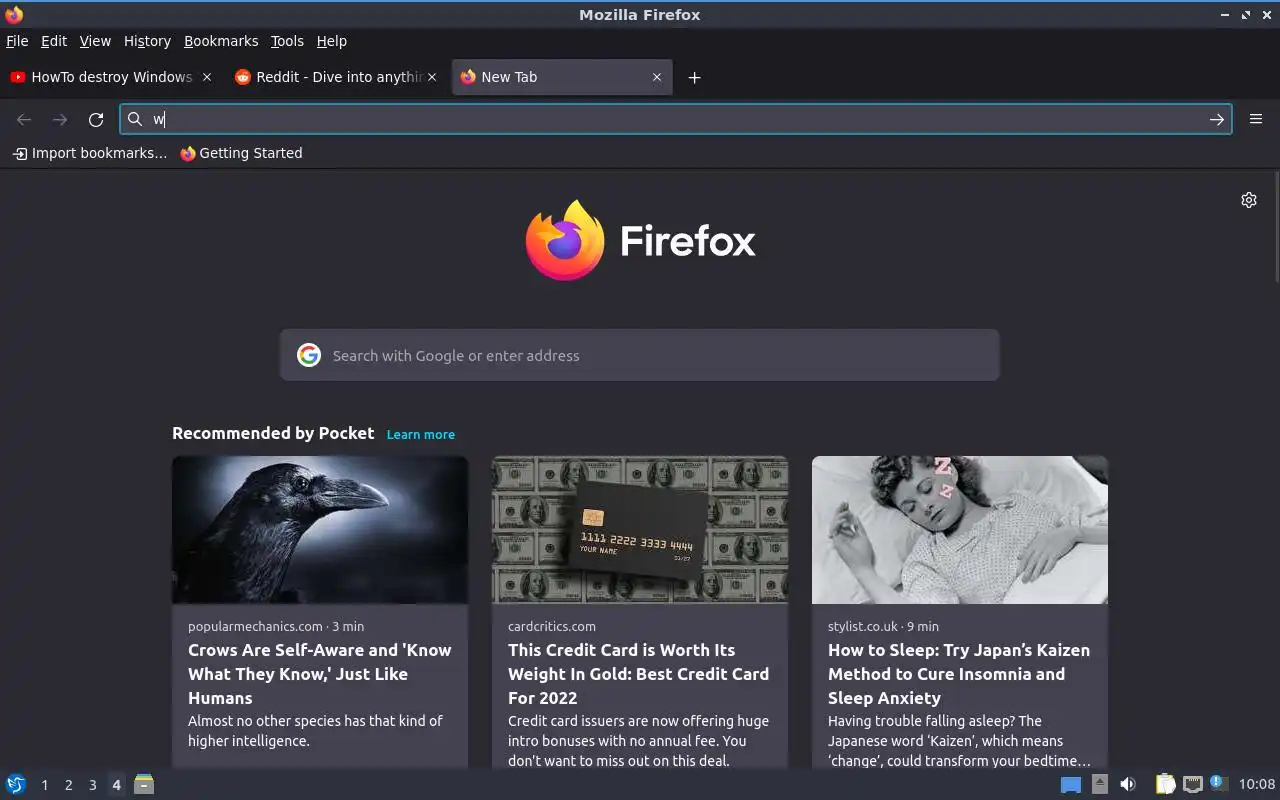Screen dimensions: 1280x800
Task: Switch to workspace 3
Action: 92,785
